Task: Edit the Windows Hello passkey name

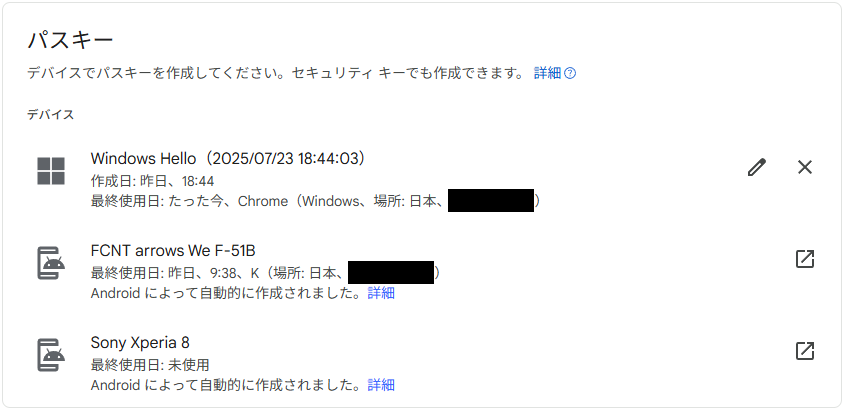Action: 756,168
